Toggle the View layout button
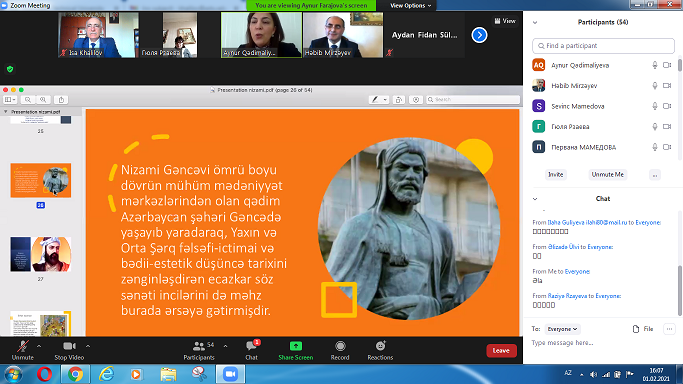The height and width of the screenshot is (384, 683). (505, 21)
